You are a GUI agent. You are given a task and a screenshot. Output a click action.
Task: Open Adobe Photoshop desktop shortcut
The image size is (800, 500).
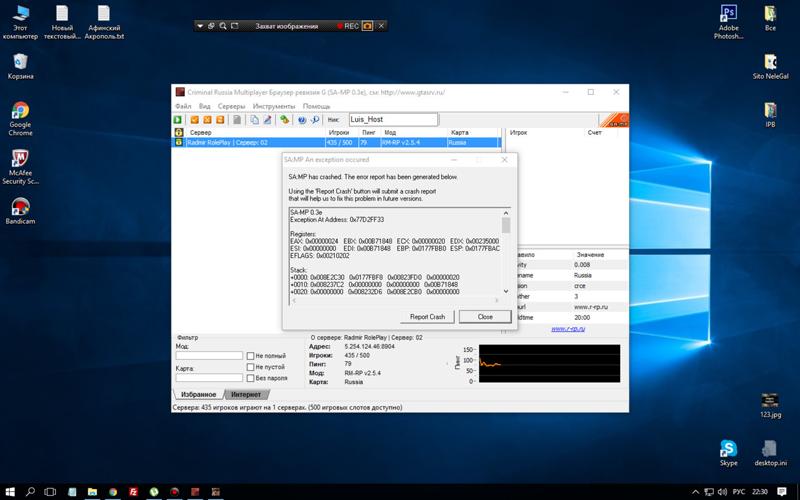pos(728,22)
